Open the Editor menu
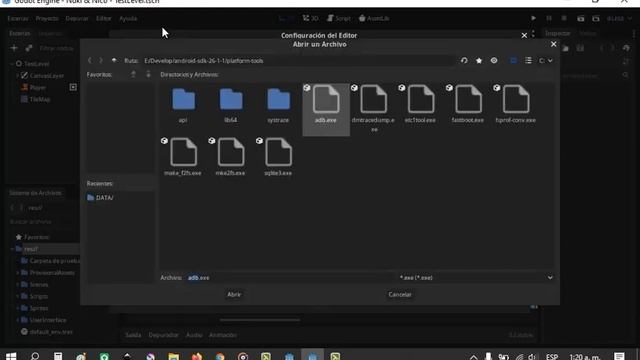The image size is (640, 360). (104, 18)
